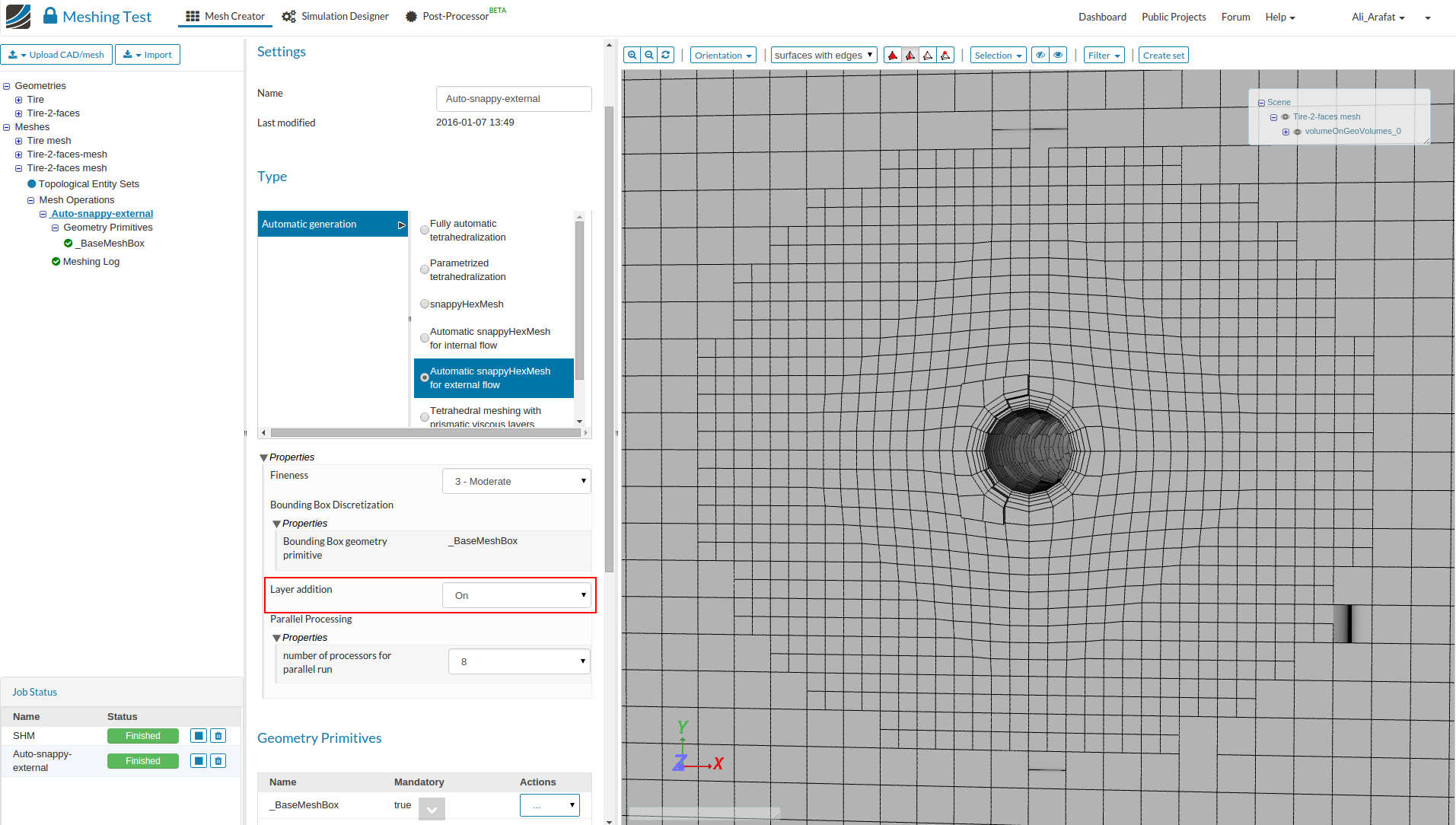Screen dimensions: 1456x825
Task: Click the zoom out magnifier icon
Action: pos(649,55)
